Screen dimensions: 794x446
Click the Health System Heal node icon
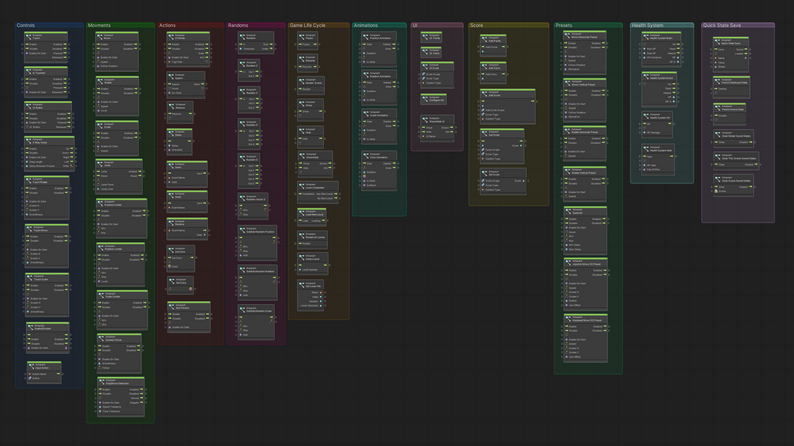[x=646, y=149]
